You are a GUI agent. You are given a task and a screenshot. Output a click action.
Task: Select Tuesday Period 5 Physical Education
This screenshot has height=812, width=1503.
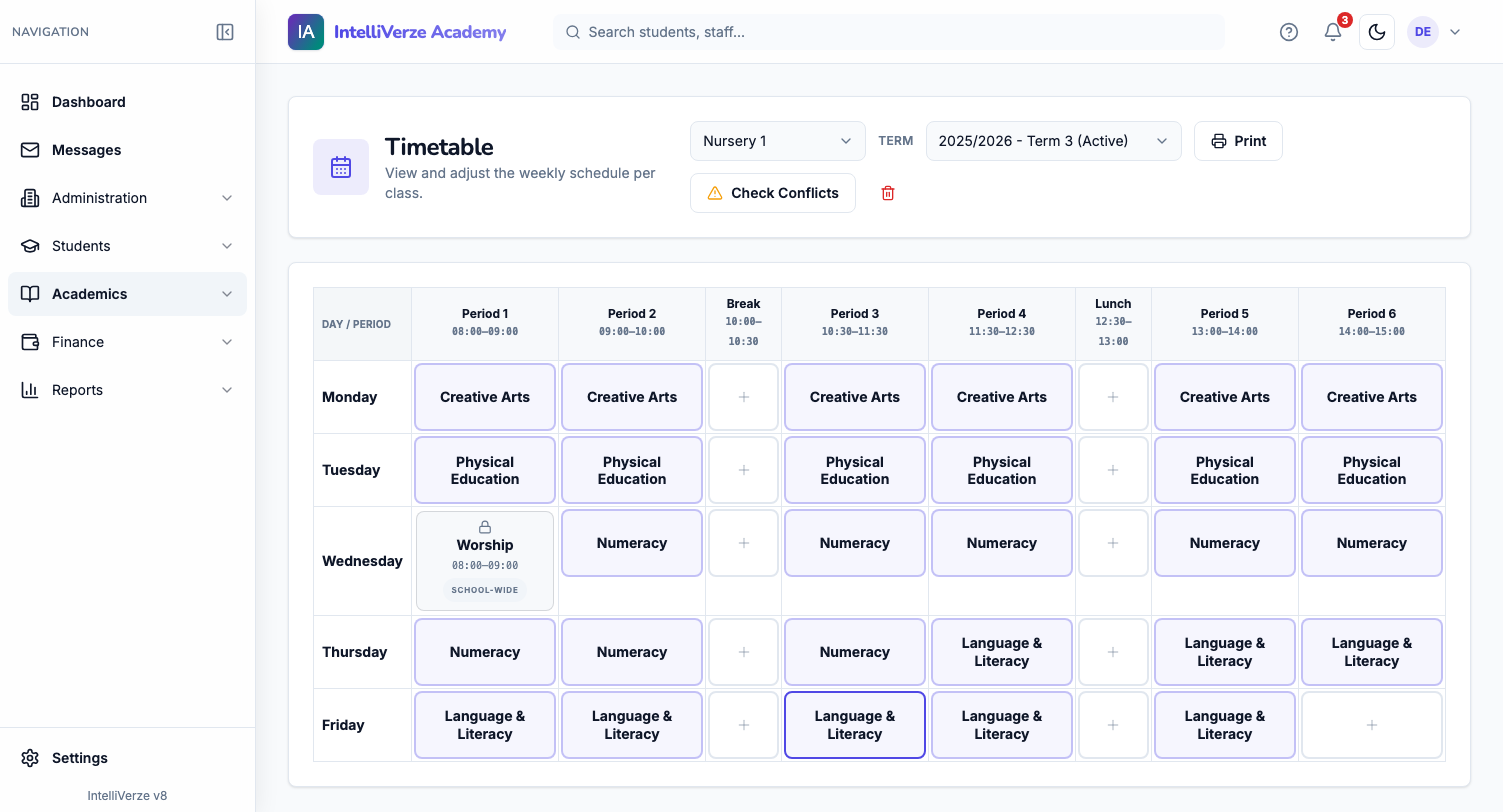(1225, 470)
